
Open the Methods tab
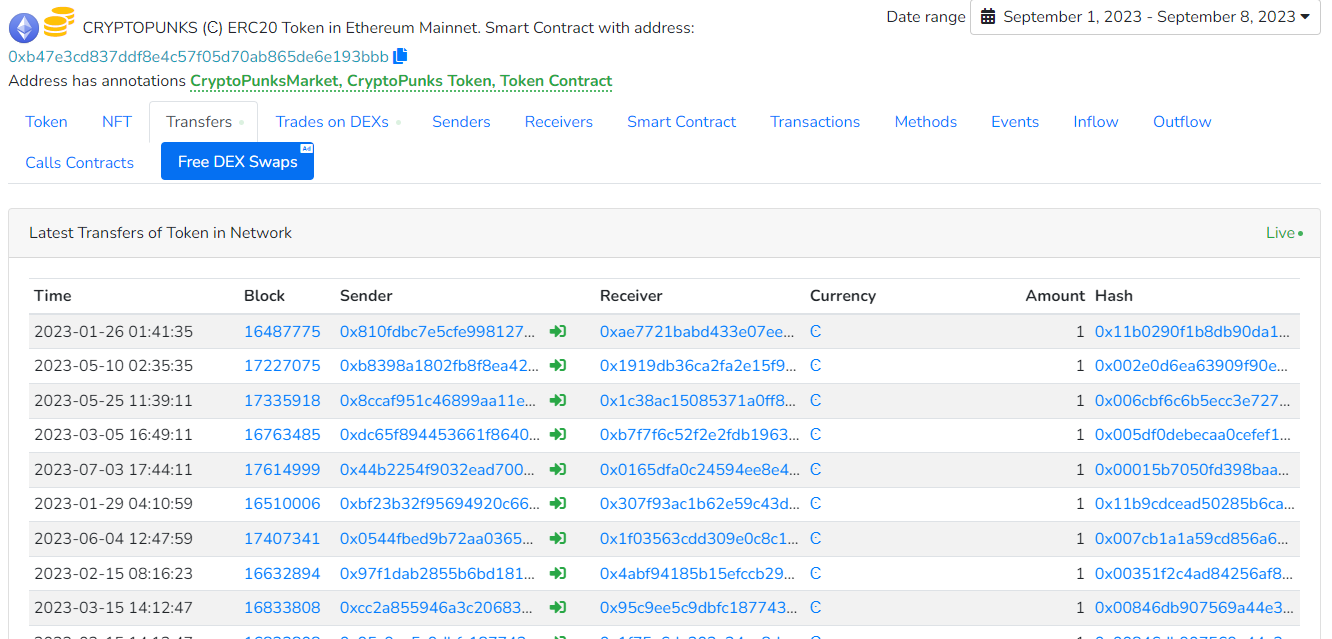click(926, 122)
